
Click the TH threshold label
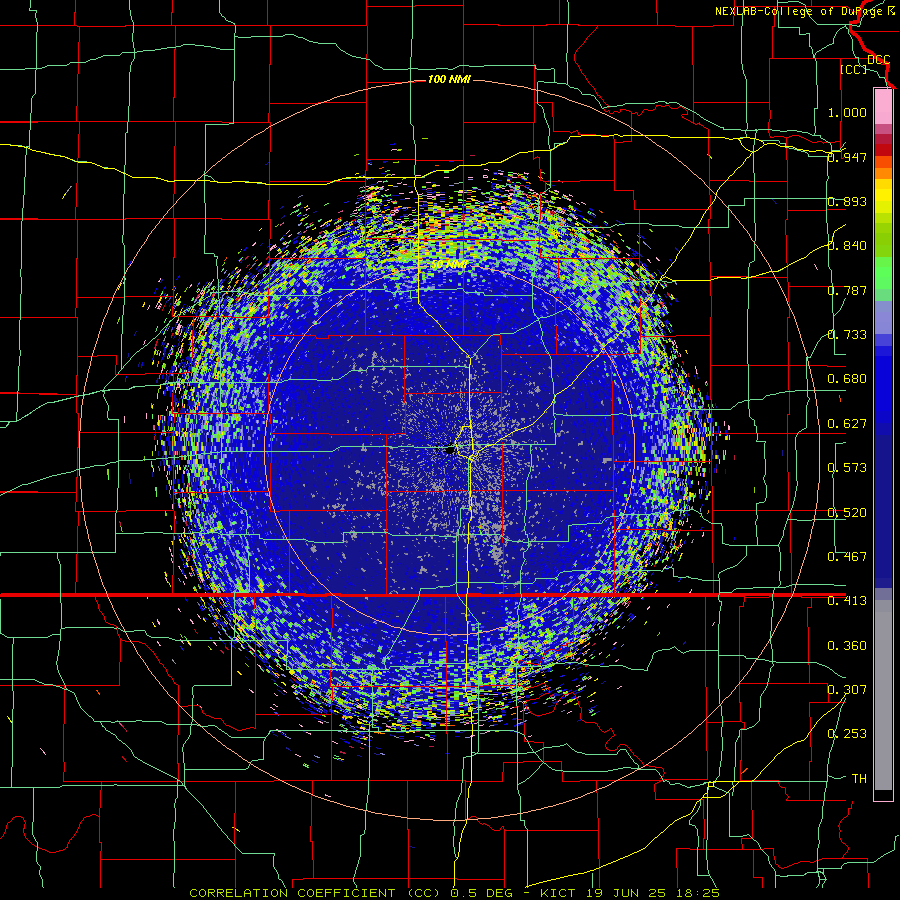859,779
